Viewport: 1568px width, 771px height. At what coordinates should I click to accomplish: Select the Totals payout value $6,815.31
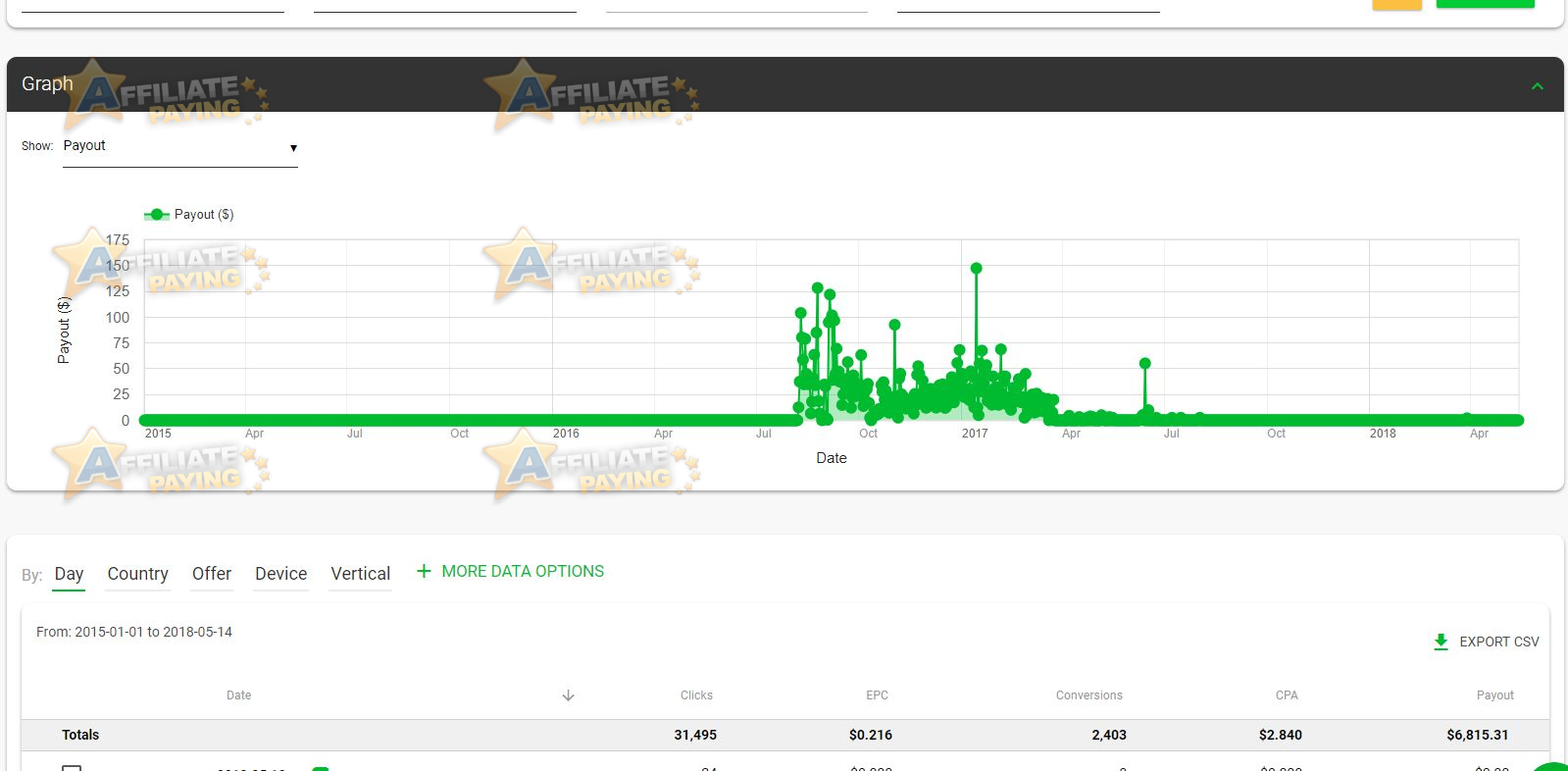click(x=1478, y=735)
